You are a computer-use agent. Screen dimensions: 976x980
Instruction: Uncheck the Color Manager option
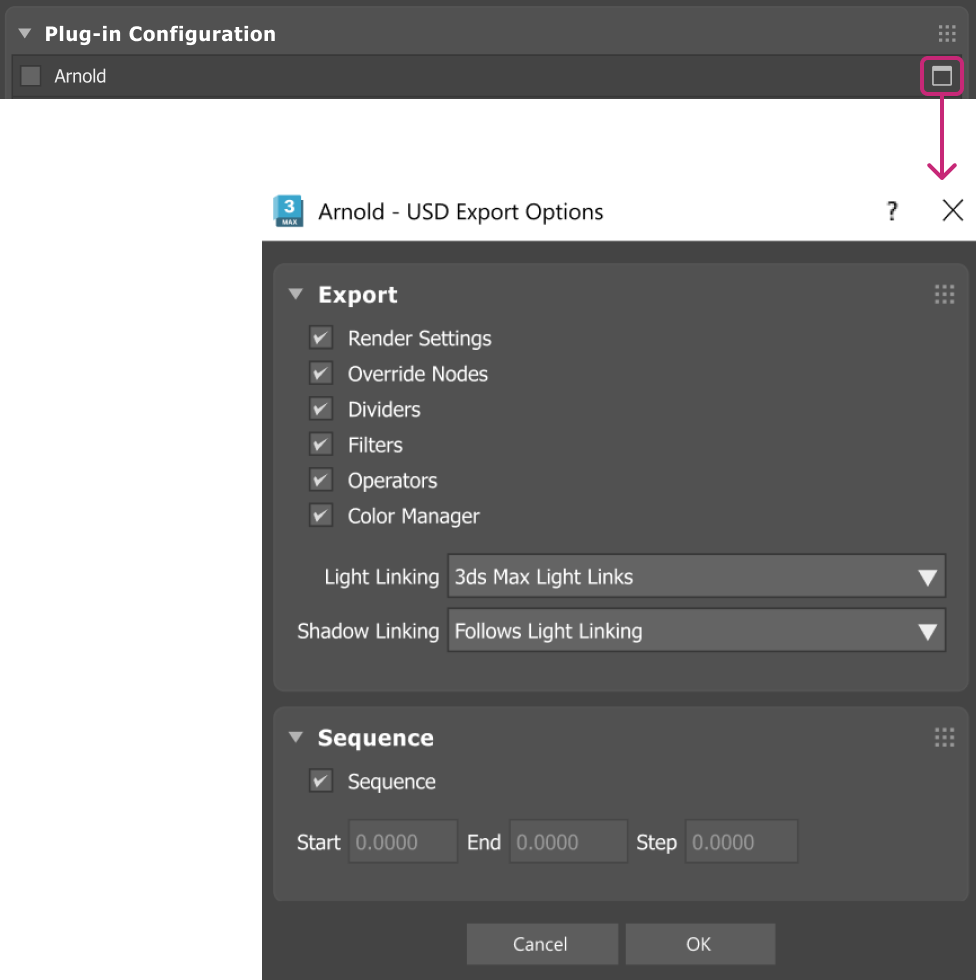[x=321, y=516]
